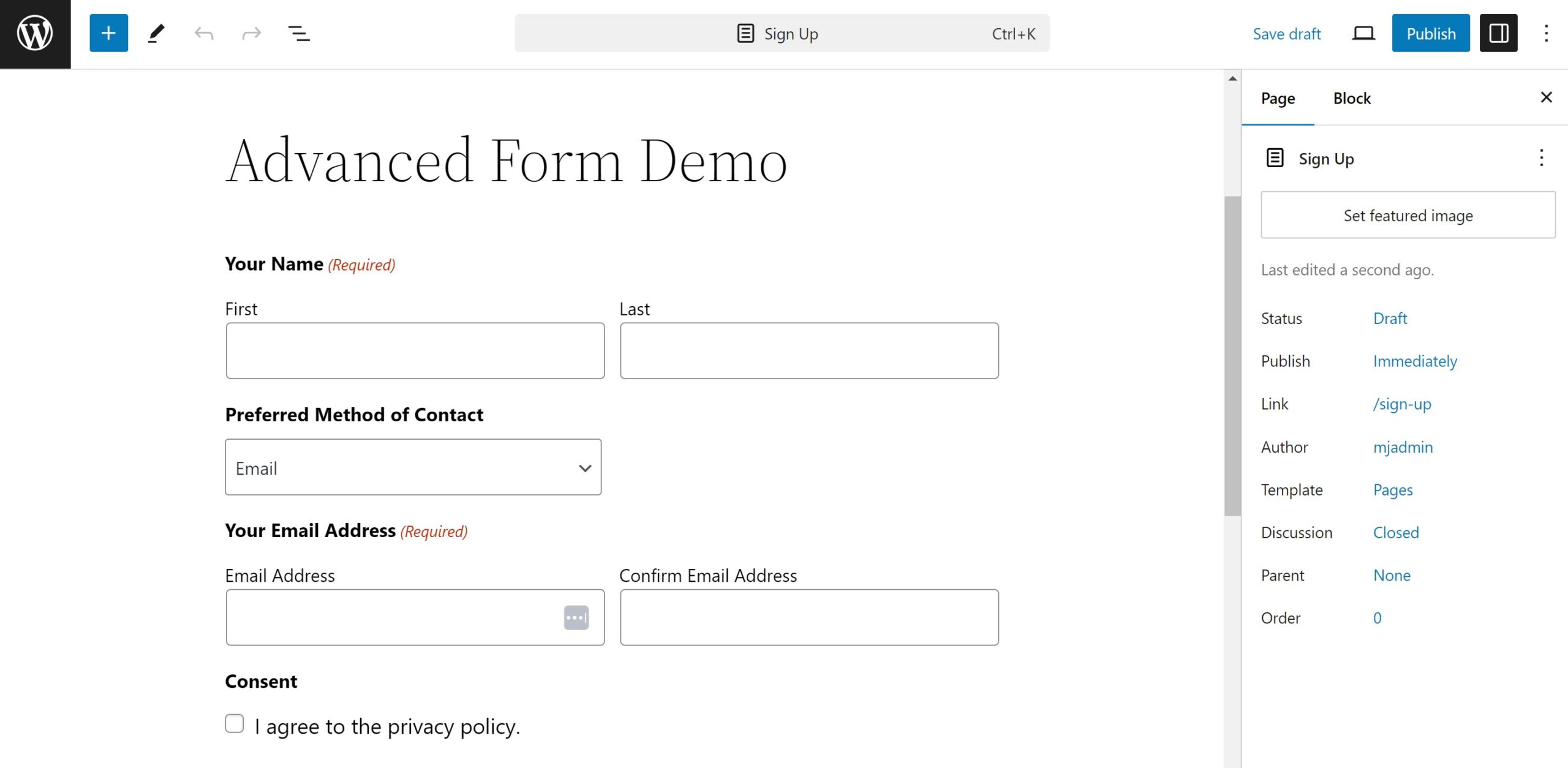Click the Publish button
Image resolution: width=1568 pixels, height=768 pixels.
(1431, 33)
